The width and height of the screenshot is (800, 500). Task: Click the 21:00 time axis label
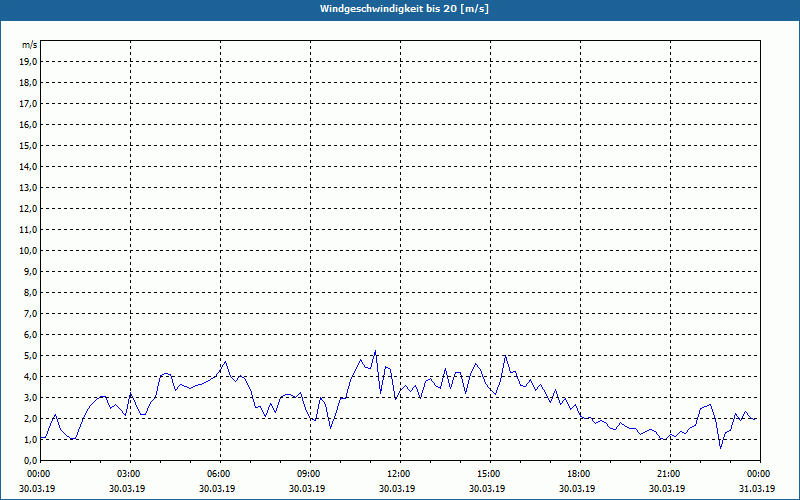(x=670, y=474)
